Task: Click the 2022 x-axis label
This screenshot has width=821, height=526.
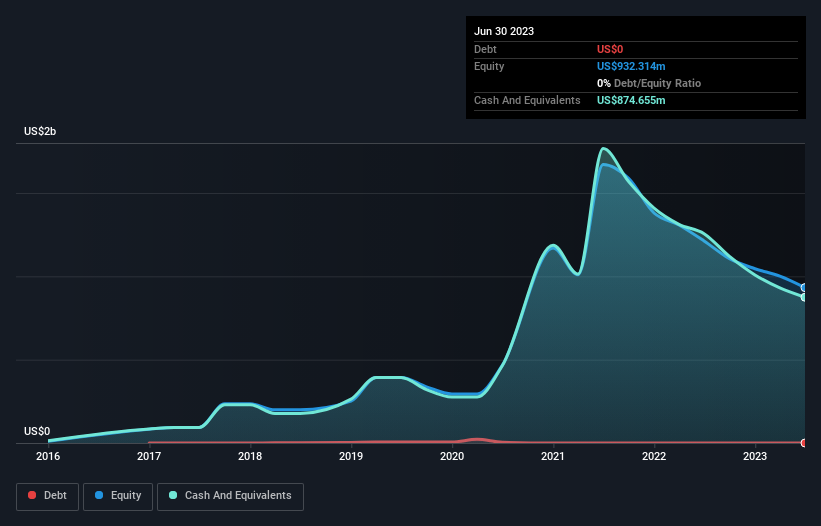Action: [x=654, y=456]
